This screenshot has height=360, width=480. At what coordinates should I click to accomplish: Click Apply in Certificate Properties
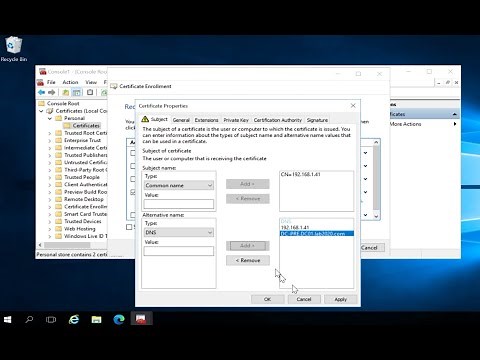point(340,299)
